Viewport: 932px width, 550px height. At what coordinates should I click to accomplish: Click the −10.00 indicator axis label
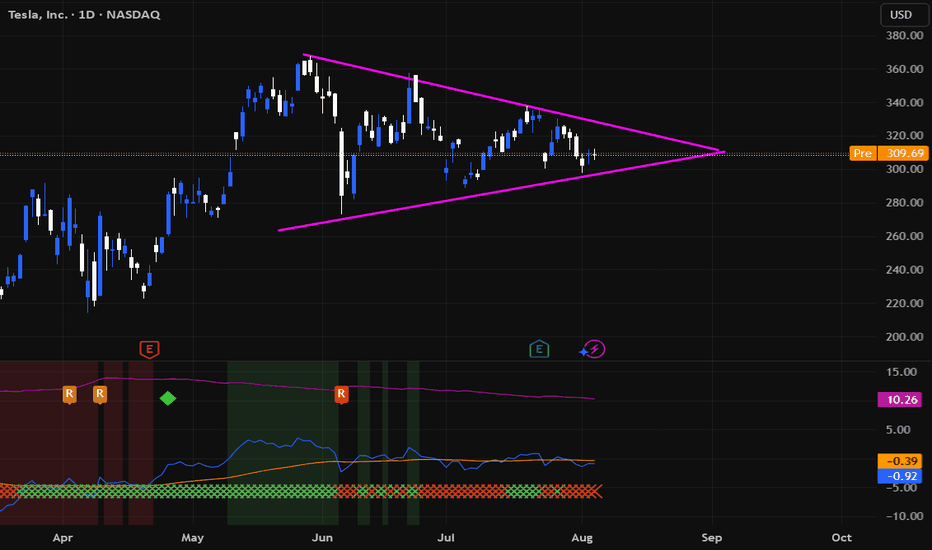(x=904, y=516)
